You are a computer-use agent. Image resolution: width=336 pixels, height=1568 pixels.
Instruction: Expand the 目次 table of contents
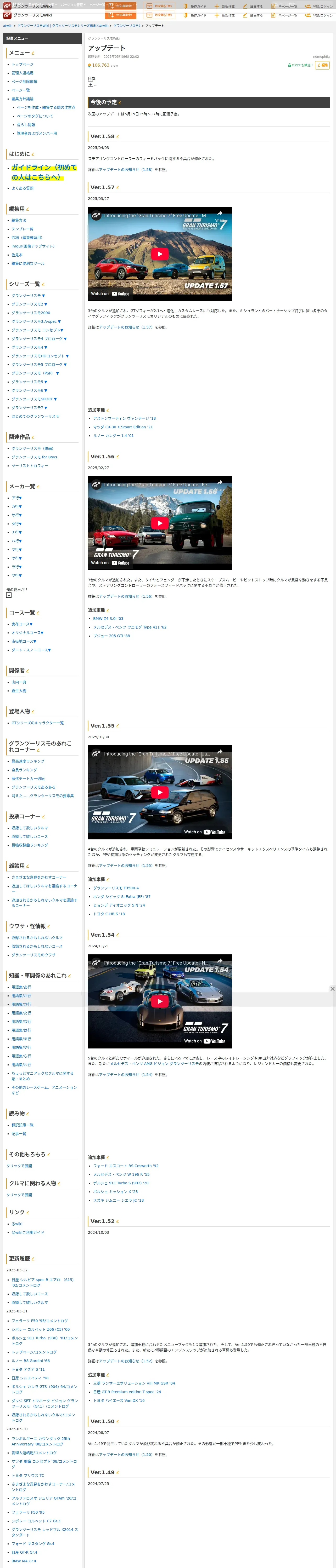90,85
